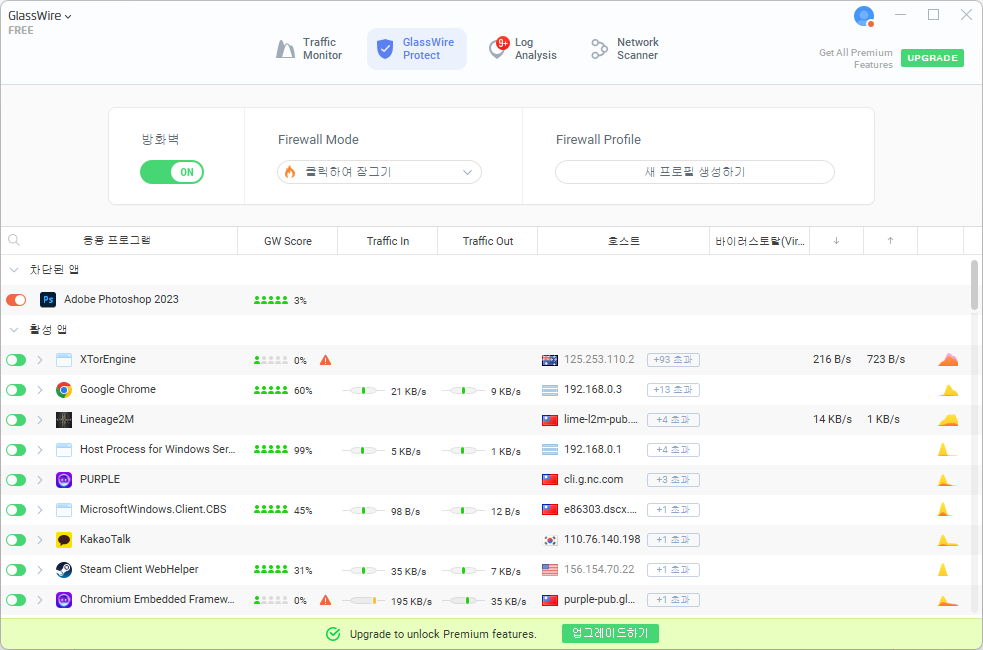This screenshot has width=983, height=650.
Task: Toggle the Lineage2M firewall switch
Action: tap(16, 420)
